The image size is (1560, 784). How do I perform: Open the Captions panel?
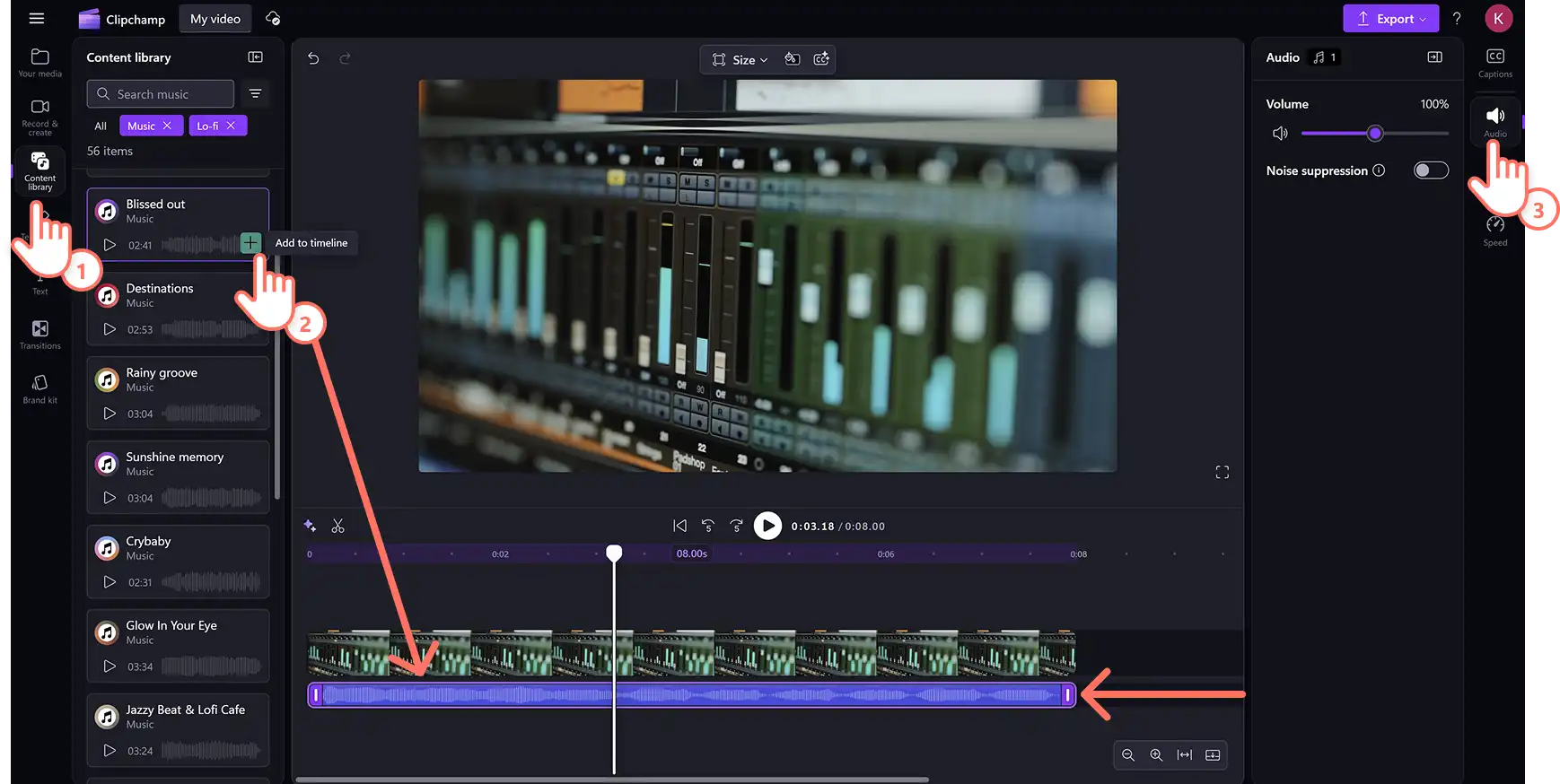click(x=1495, y=63)
